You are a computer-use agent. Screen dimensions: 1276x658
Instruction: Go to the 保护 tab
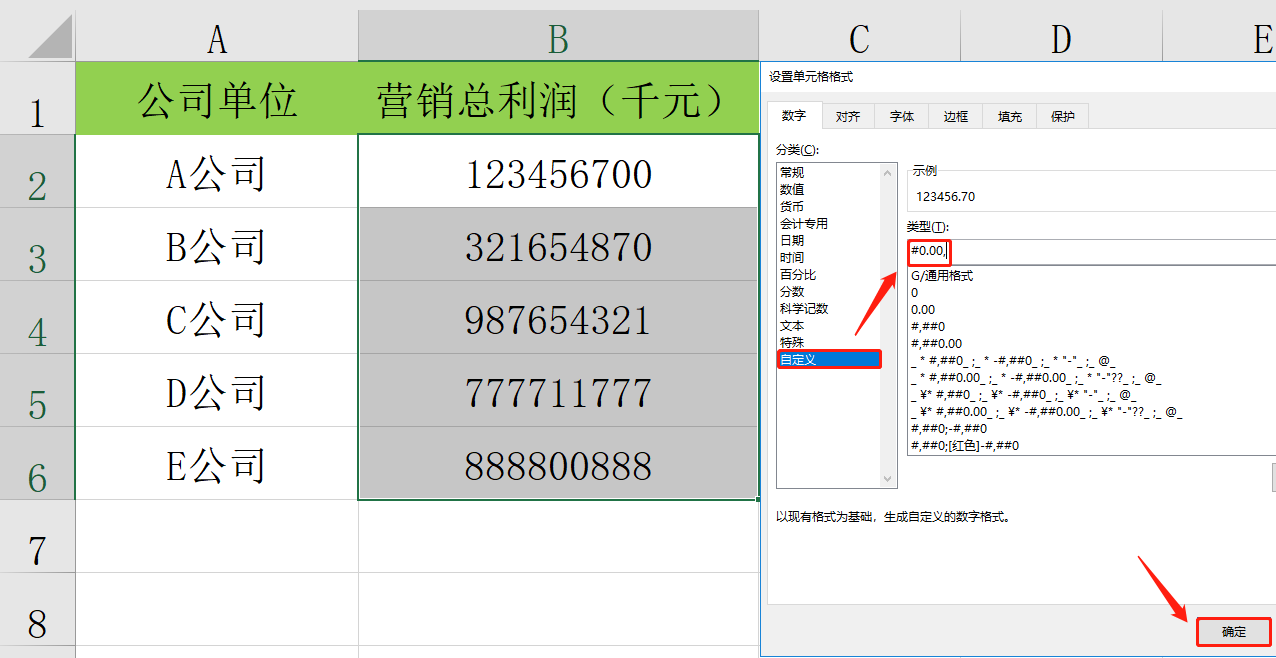[x=1063, y=117]
